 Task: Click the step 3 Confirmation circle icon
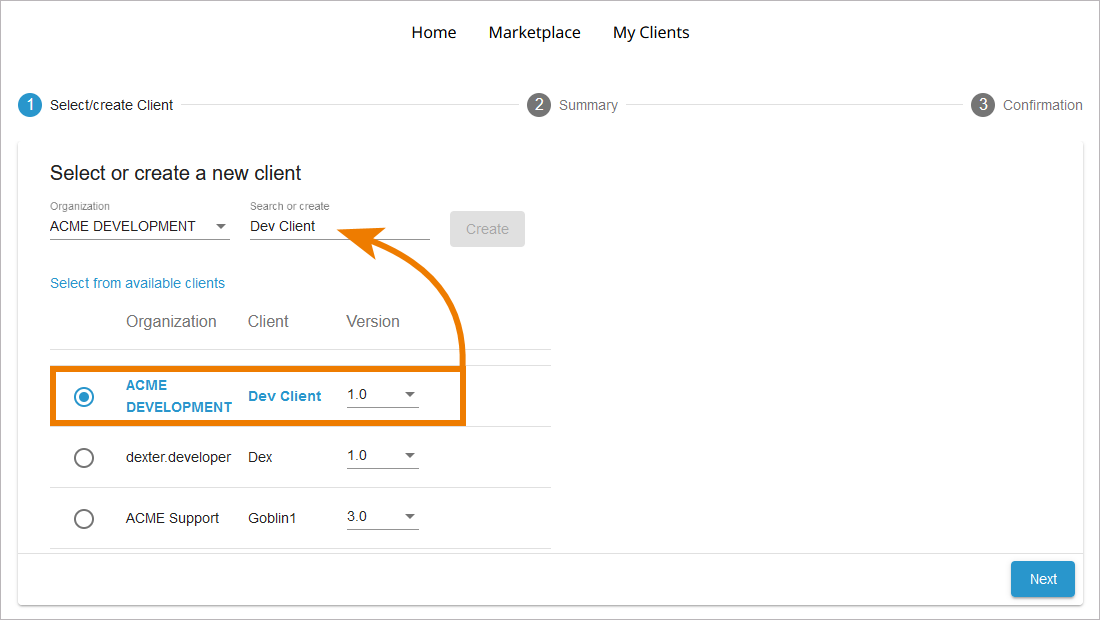pyautogui.click(x=983, y=105)
